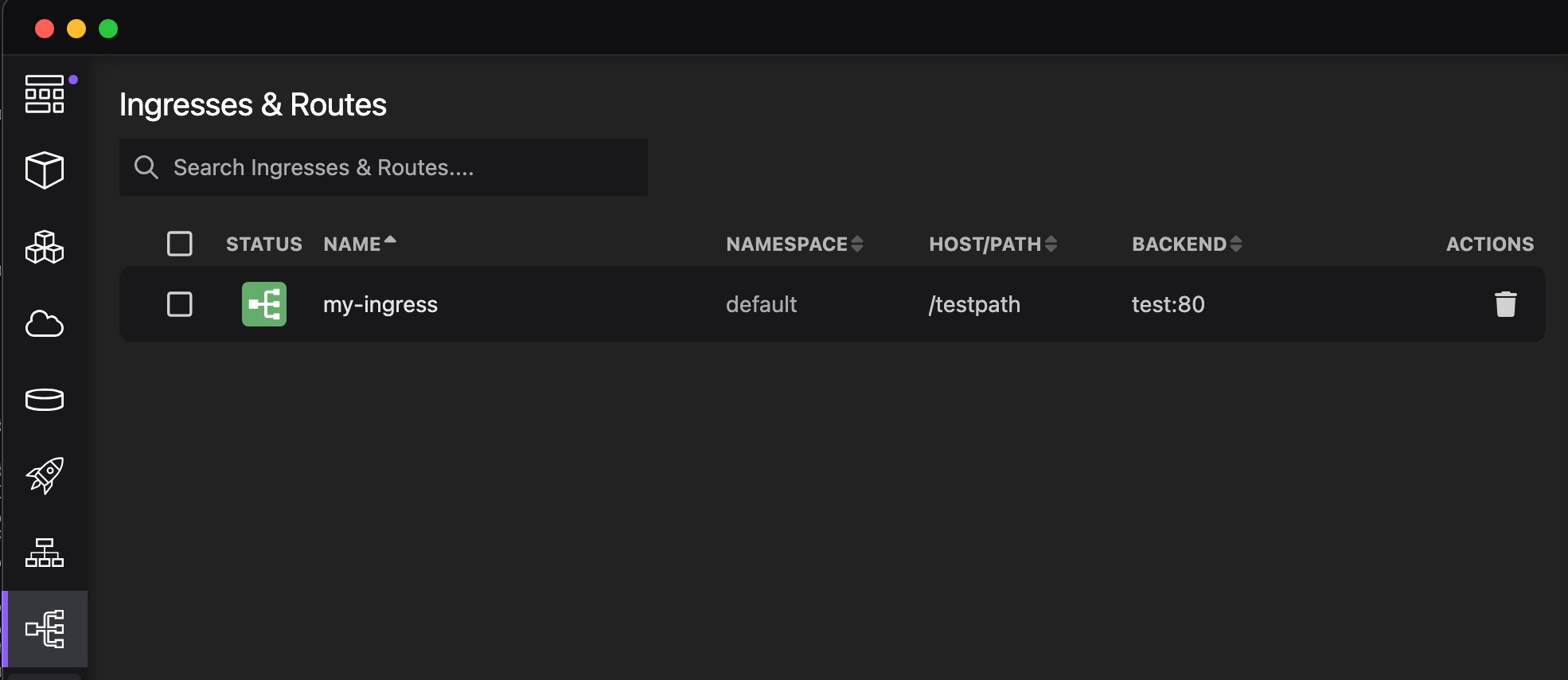Click the green status icon of my-ingress
The height and width of the screenshot is (680, 1568).
pyautogui.click(x=264, y=304)
